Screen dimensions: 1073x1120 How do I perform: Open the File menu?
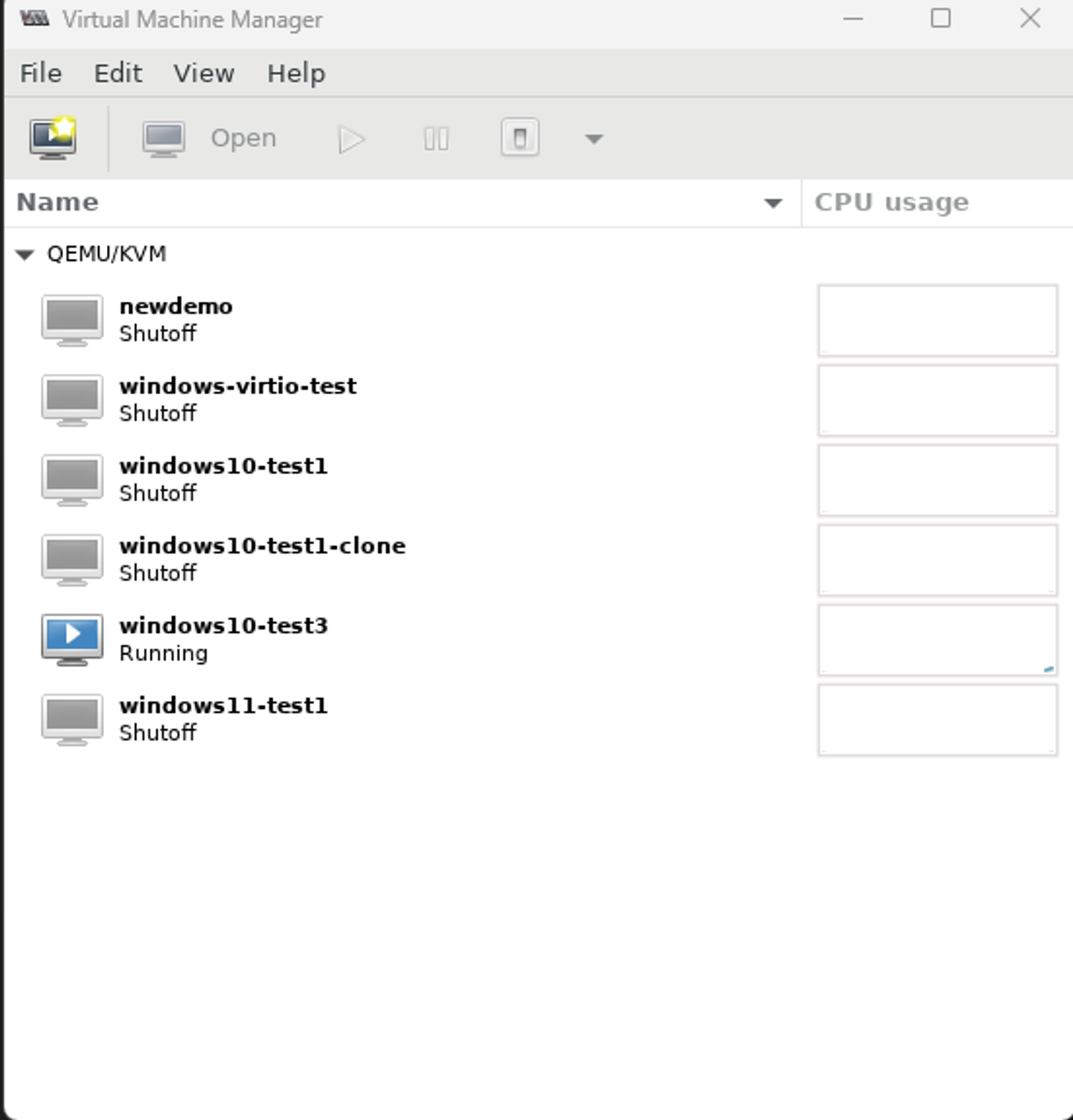[x=41, y=73]
